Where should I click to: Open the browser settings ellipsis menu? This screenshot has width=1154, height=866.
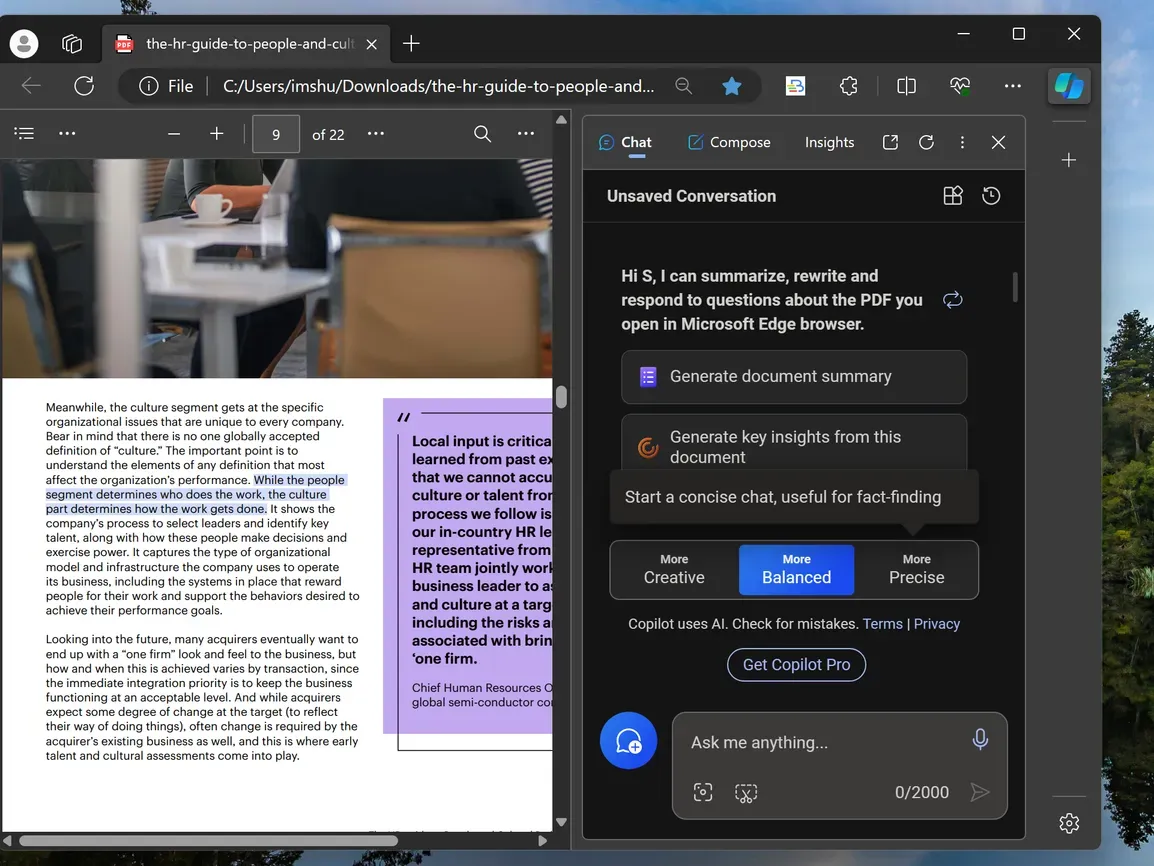coord(1013,86)
